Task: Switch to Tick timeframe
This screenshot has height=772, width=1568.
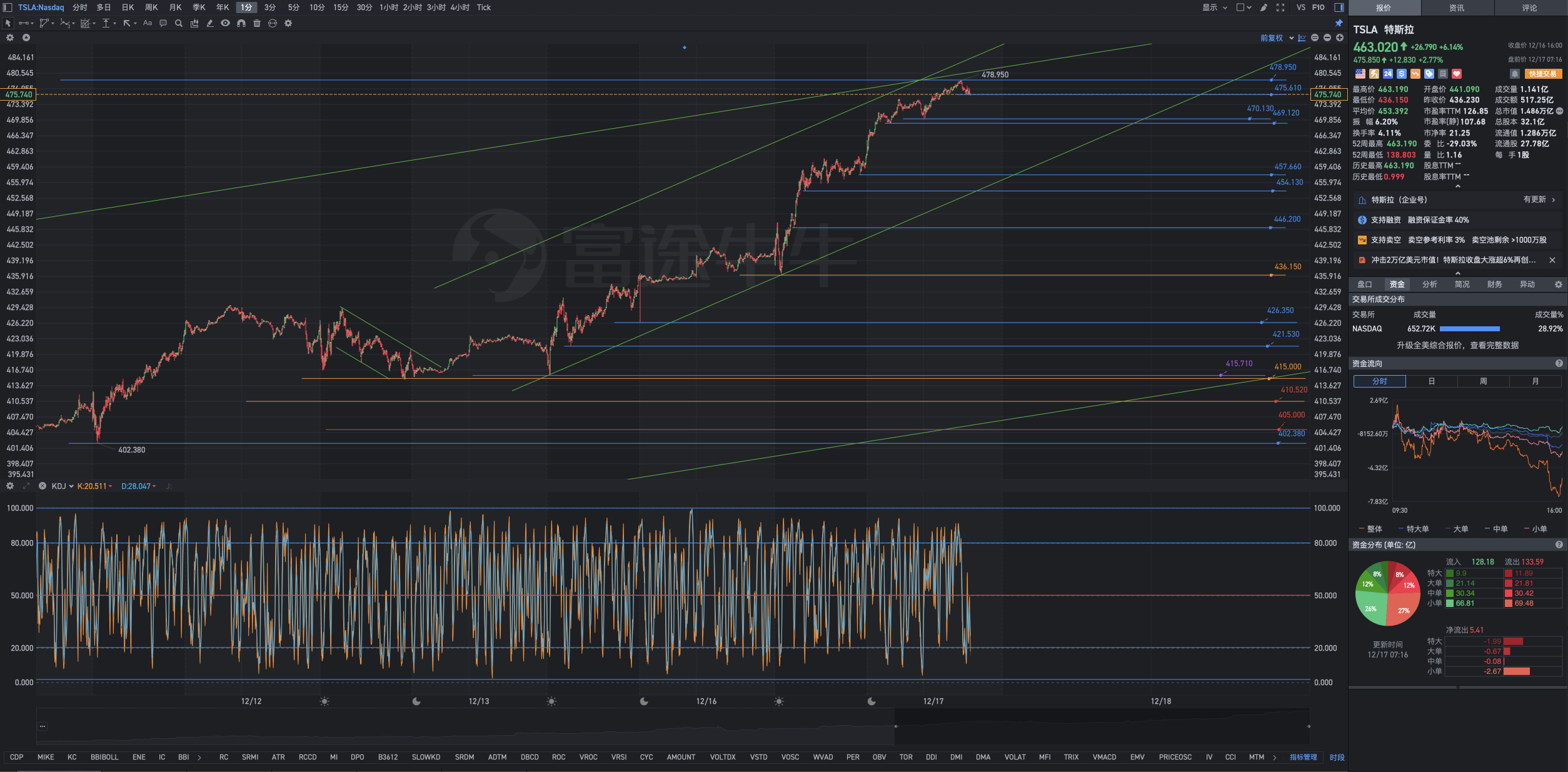Action: click(x=484, y=8)
